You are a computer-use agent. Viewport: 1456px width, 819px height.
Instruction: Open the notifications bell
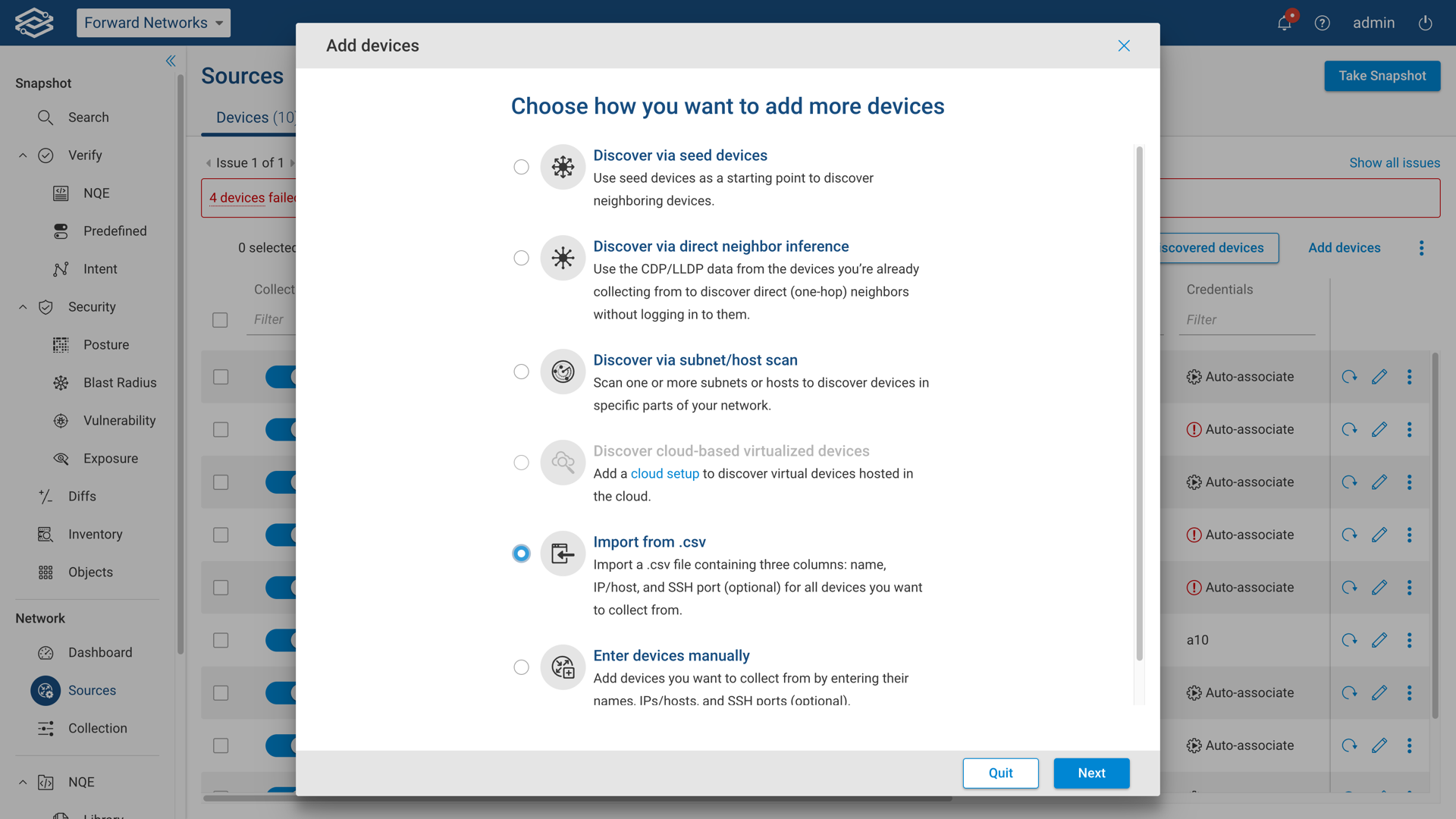tap(1283, 23)
